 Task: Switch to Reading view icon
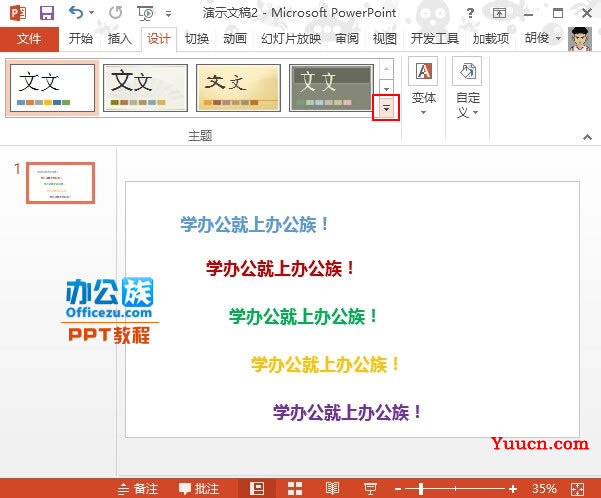click(x=332, y=489)
